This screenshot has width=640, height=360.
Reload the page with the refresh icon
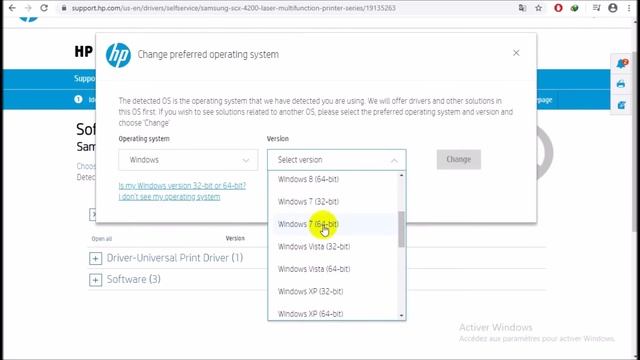[x=44, y=8]
